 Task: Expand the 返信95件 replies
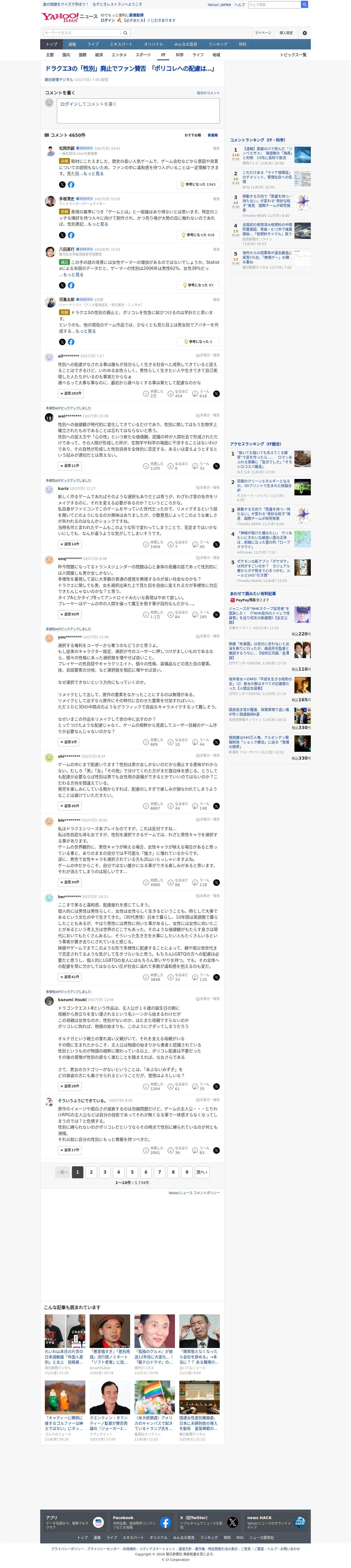pyautogui.click(x=70, y=615)
